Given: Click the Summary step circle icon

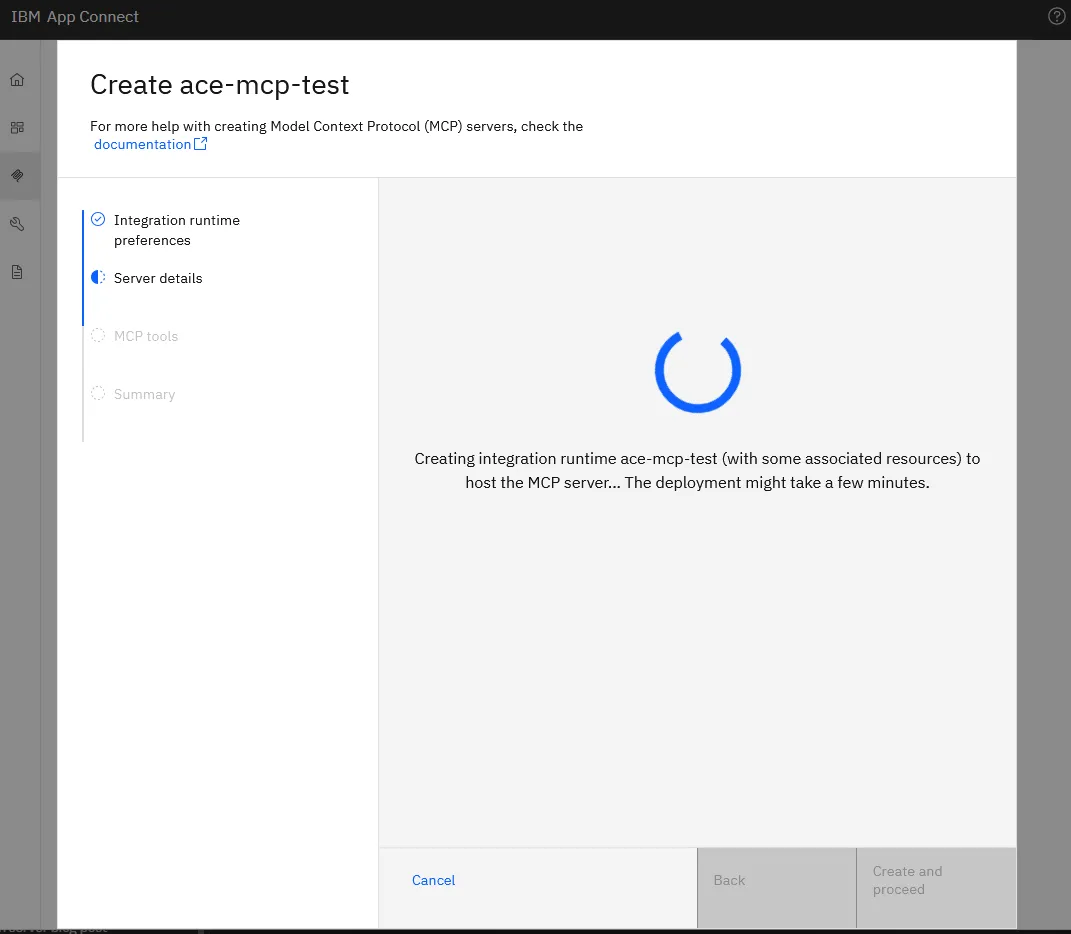Looking at the screenshot, I should (98, 394).
